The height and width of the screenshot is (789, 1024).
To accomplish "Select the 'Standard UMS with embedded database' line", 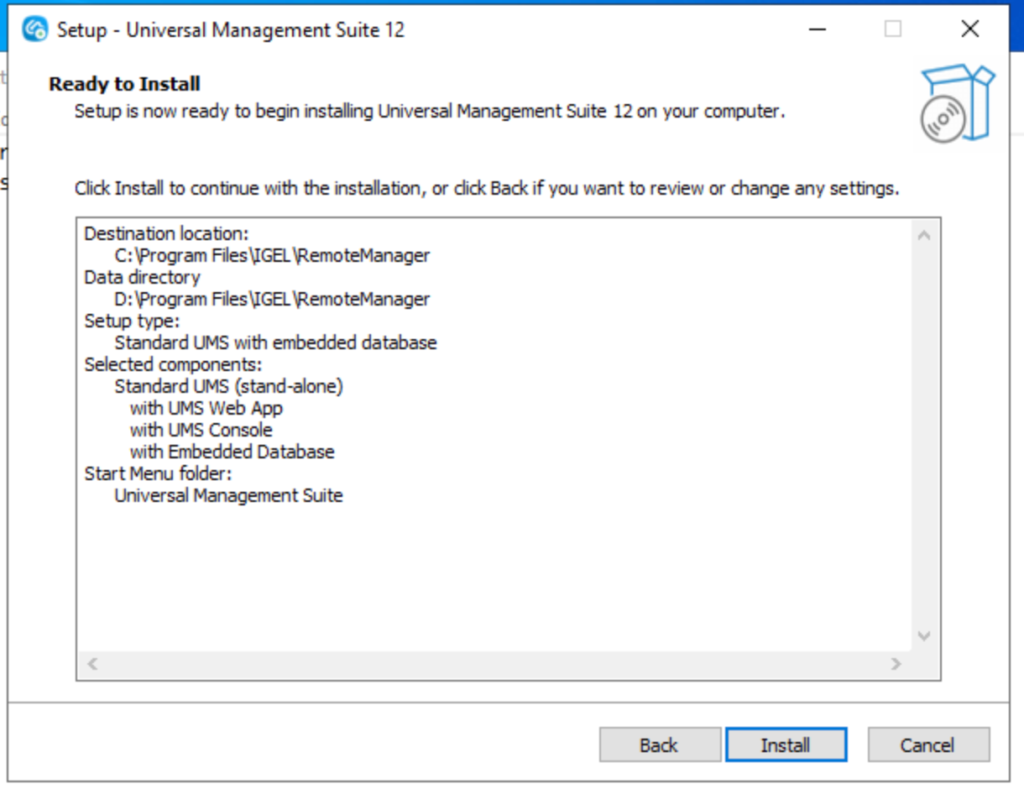I will tap(275, 343).
